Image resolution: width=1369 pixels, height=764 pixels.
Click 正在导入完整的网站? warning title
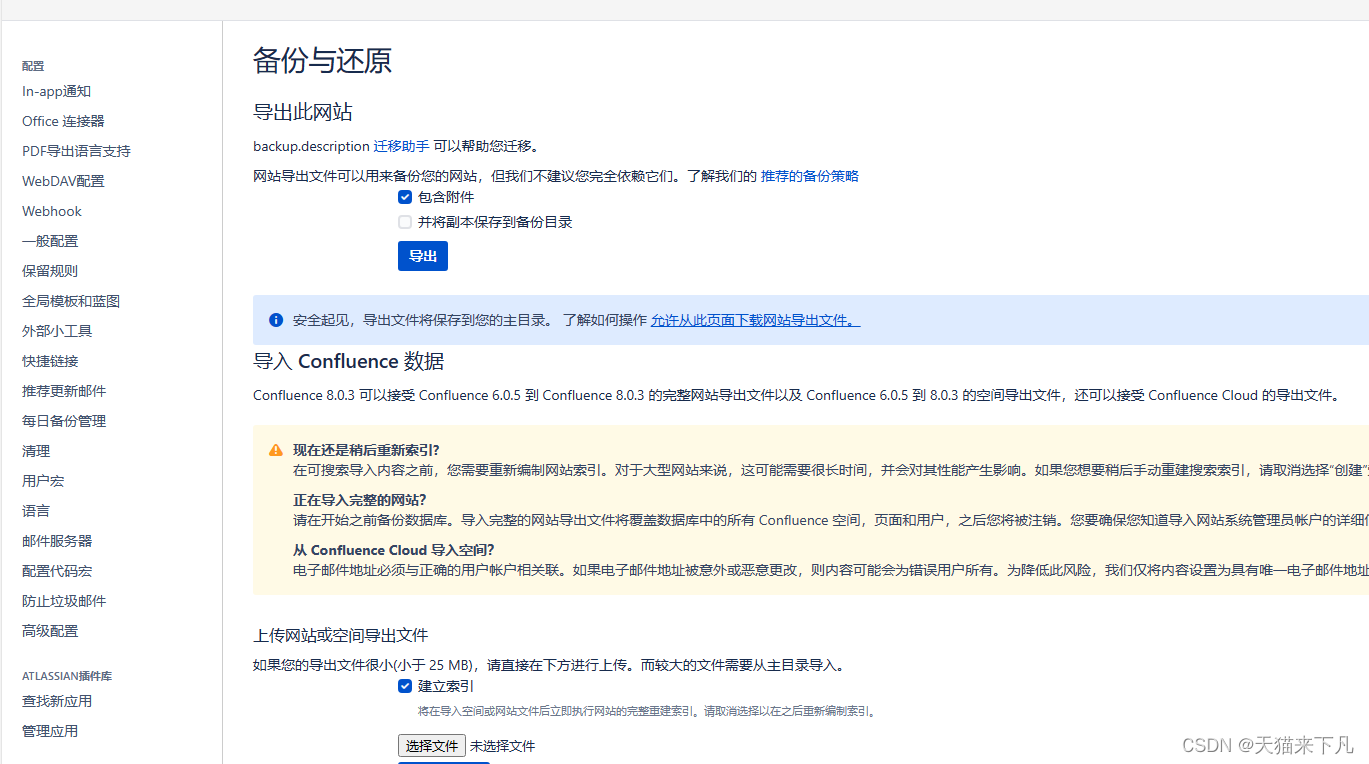[x=359, y=500]
